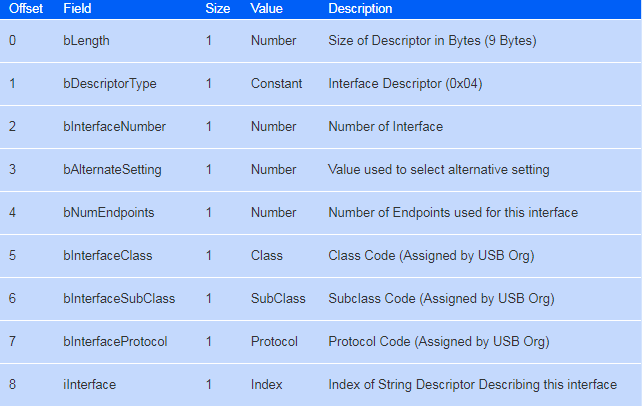Screen dimensions: 642x406
Task: Click the 'Number' value in bAlternateSetting row
Action: [274, 170]
